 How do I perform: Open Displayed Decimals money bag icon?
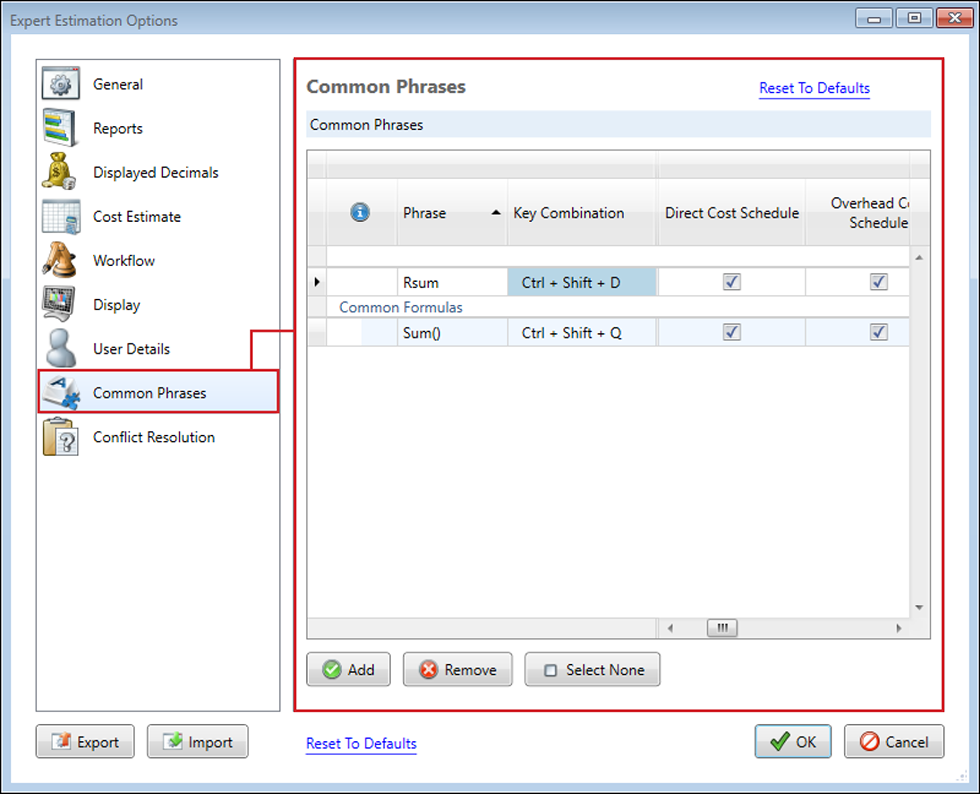[60, 172]
